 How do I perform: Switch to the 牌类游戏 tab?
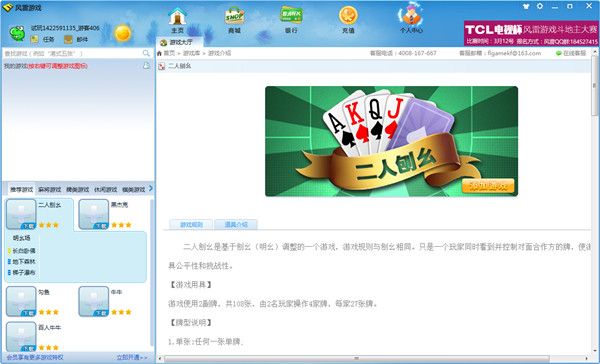[x=78, y=189]
